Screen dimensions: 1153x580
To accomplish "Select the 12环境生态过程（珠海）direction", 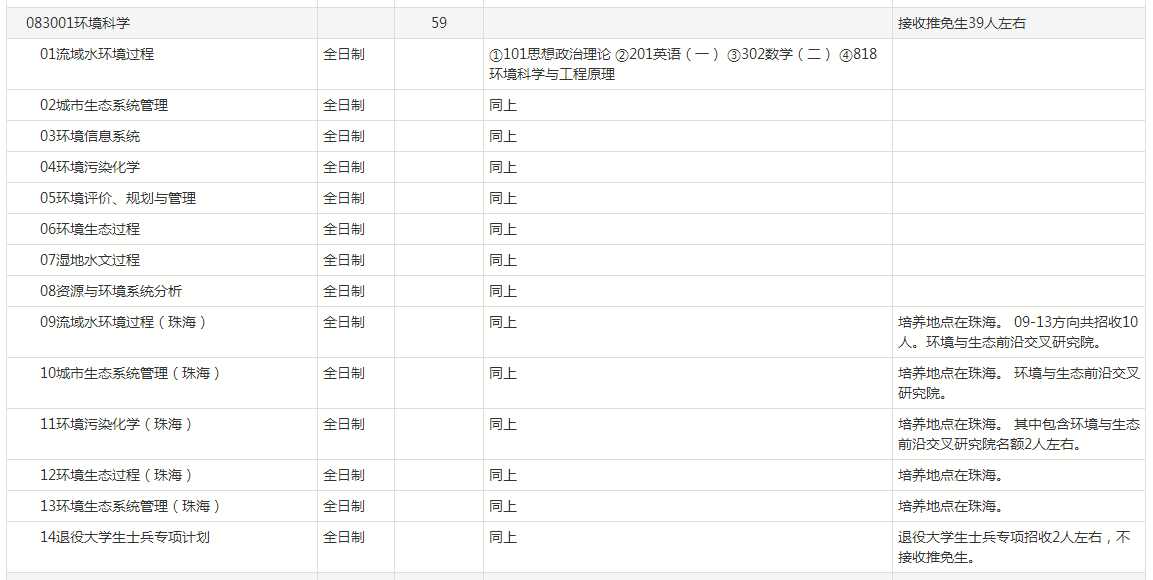I will pyautogui.click(x=117, y=475).
